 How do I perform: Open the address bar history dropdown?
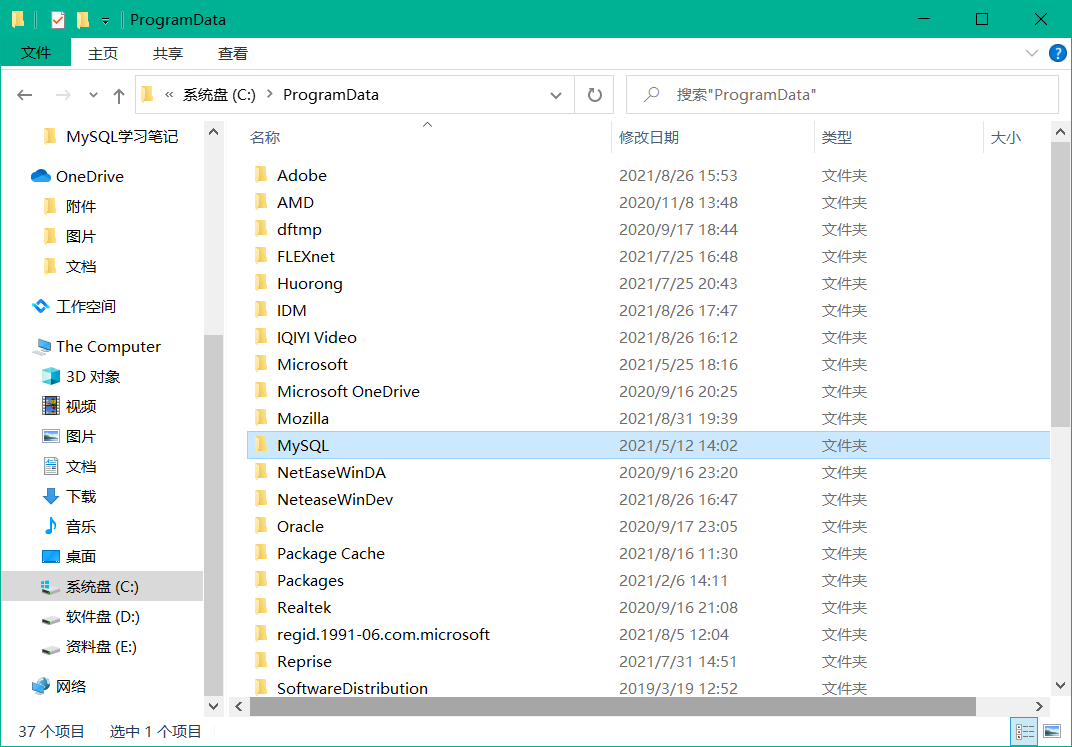[x=556, y=96]
